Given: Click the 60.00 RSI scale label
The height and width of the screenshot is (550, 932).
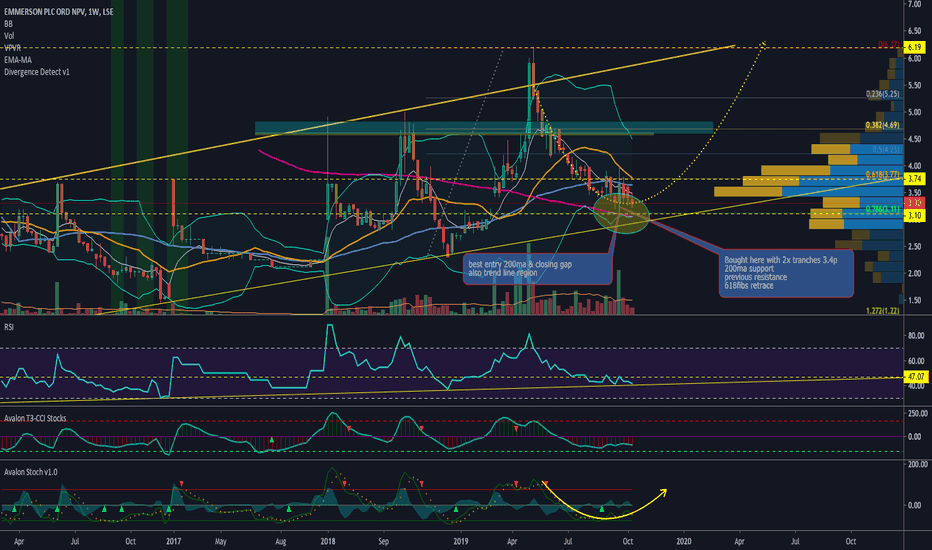Looking at the screenshot, I should click(916, 361).
